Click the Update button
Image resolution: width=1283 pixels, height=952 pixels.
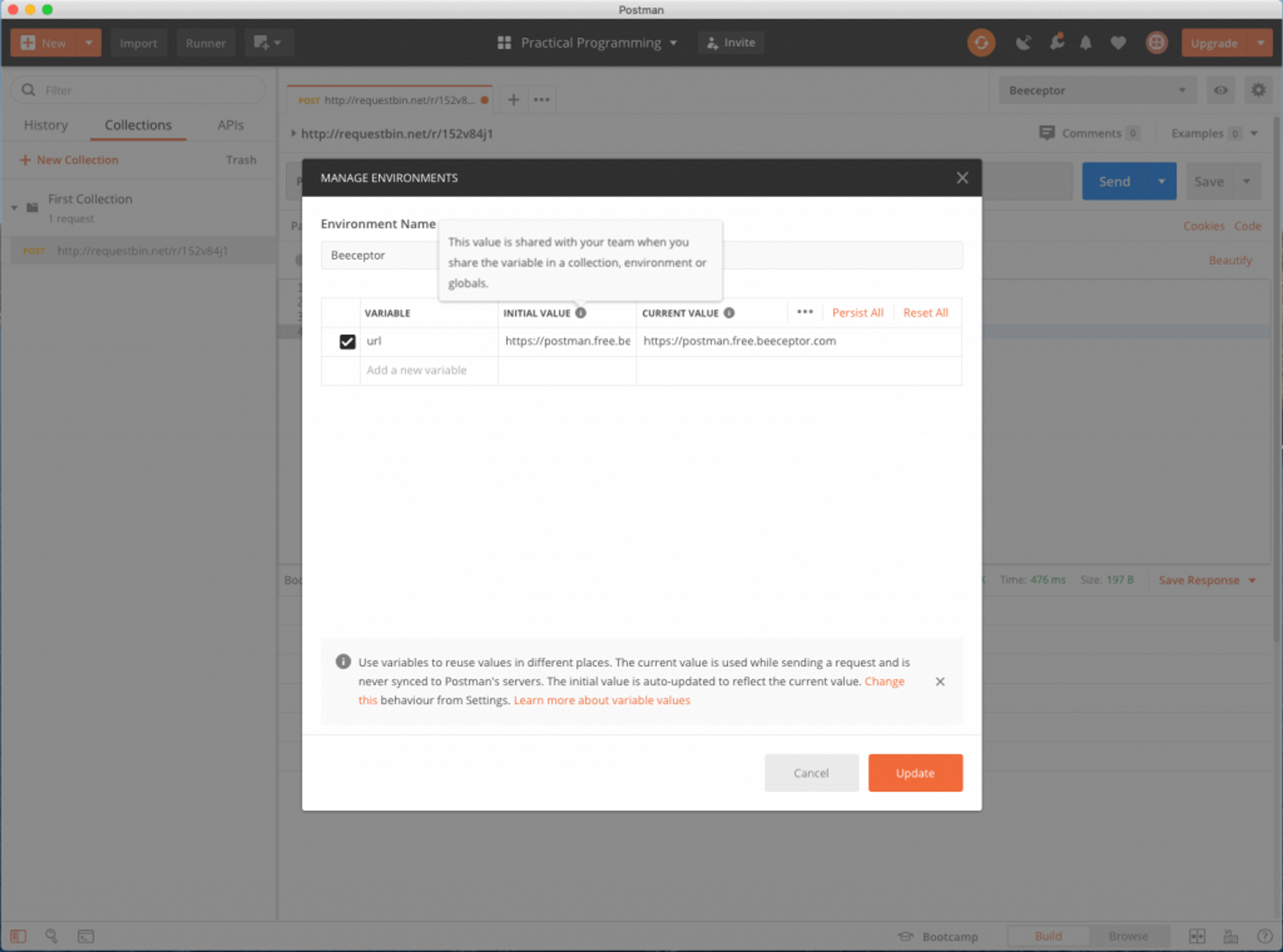click(915, 773)
